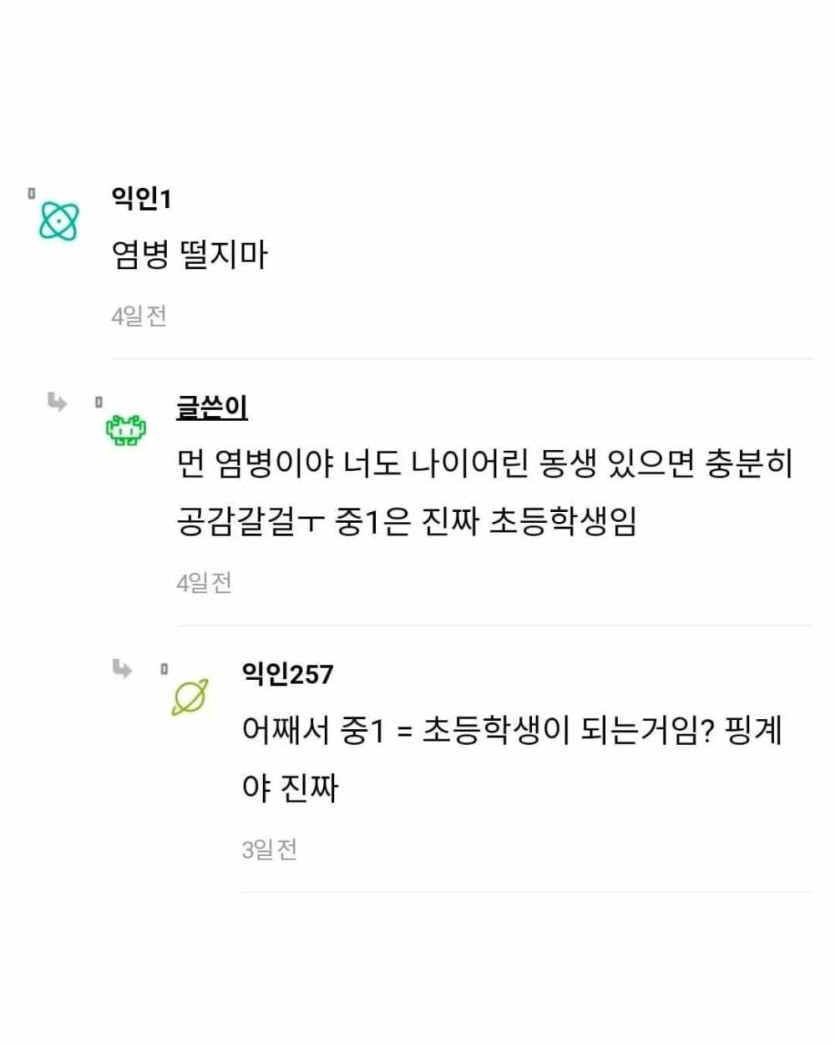Click the divider line below 익인1's comment
The height and width of the screenshot is (1044, 835).
[461, 359]
